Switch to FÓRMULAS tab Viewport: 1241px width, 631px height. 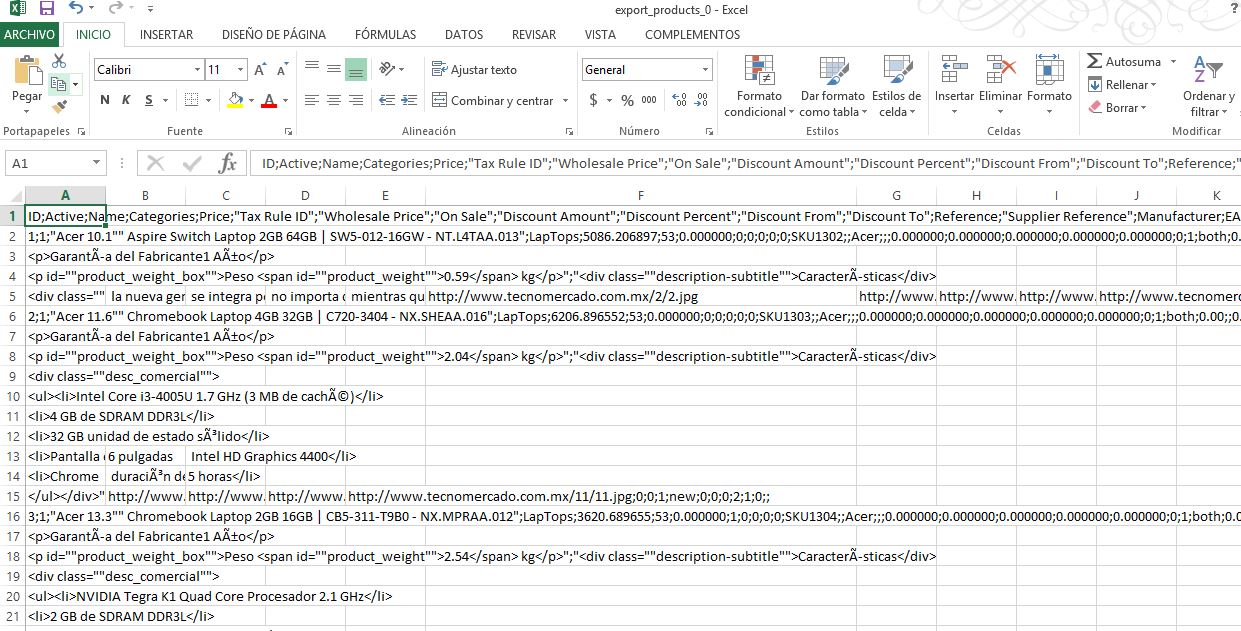pyautogui.click(x=385, y=34)
